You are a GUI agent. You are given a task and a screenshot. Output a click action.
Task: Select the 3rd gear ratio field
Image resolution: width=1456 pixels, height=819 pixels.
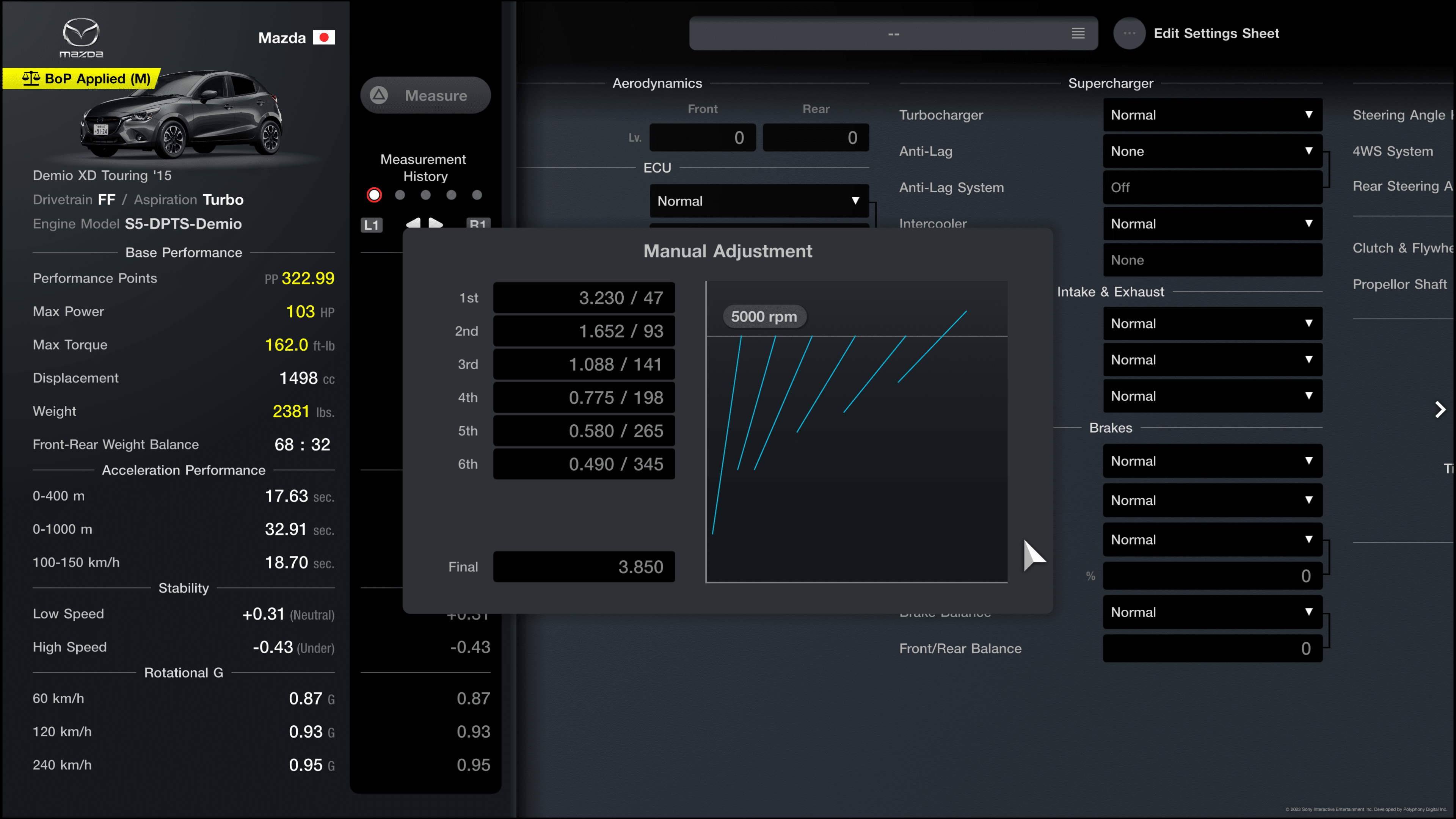(584, 364)
